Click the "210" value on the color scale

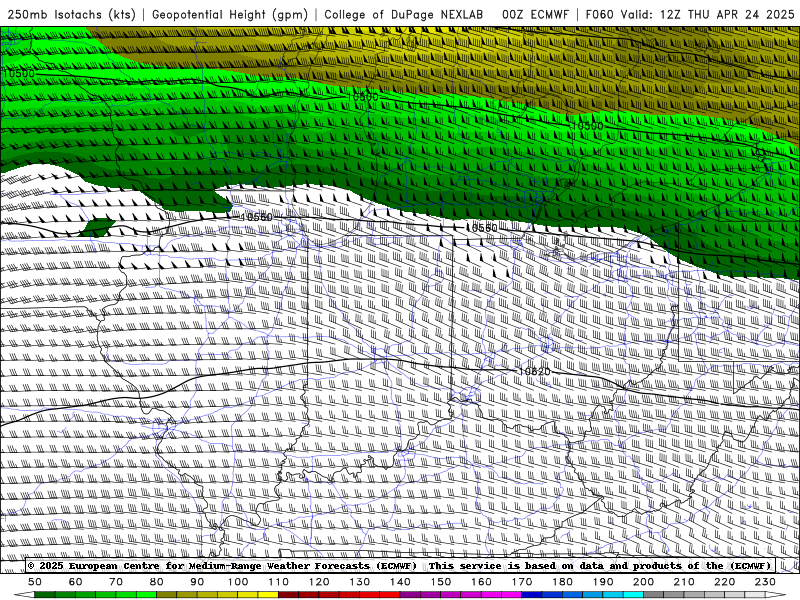coord(685,582)
